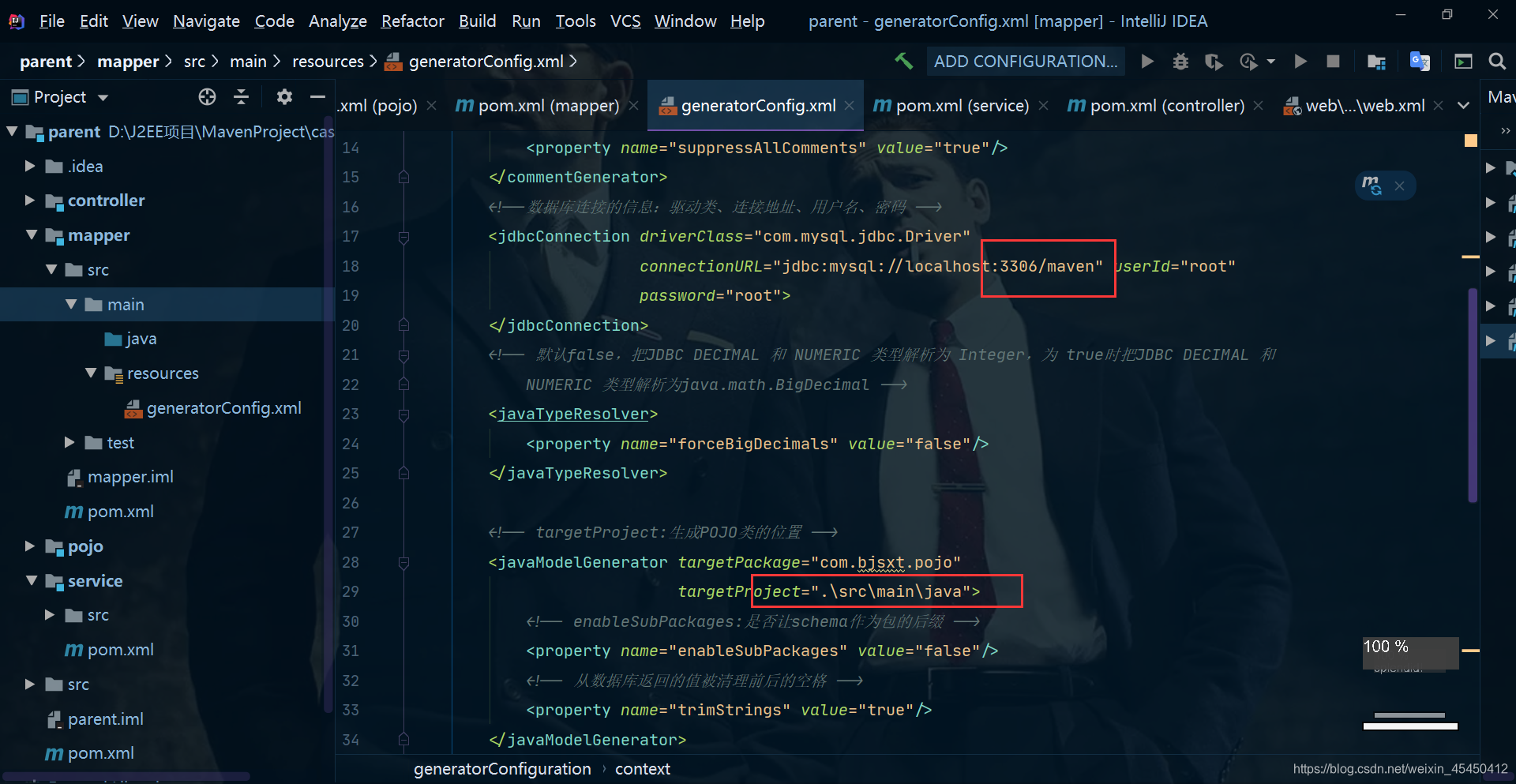Close the pom.xml (mapper) tab
Viewport: 1516px width, 784px height.
633,105
